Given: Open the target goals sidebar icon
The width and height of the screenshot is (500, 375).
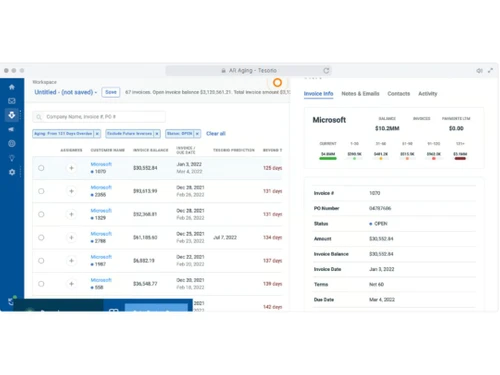Looking at the screenshot, I should tap(12, 144).
